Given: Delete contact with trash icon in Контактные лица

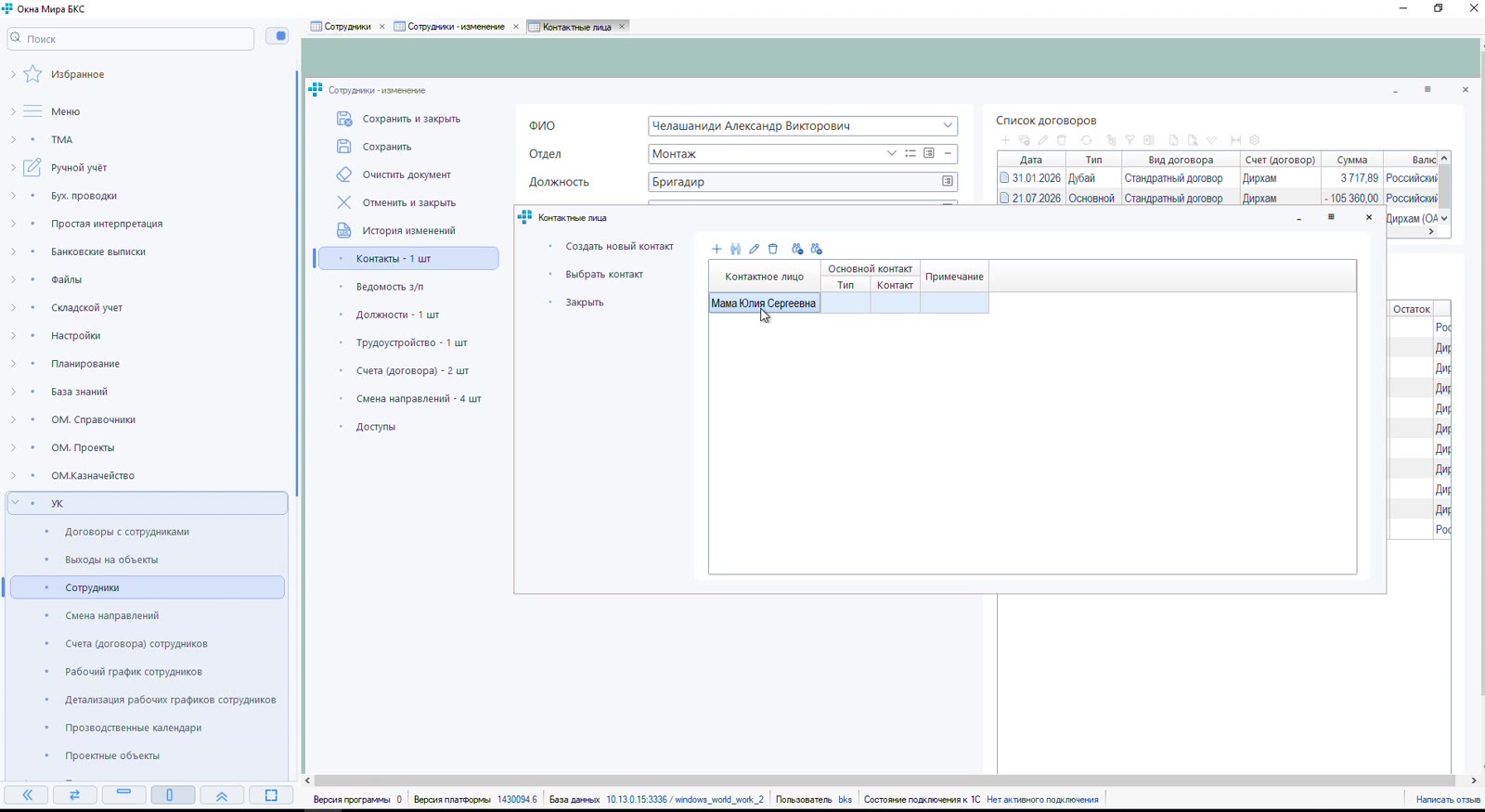Looking at the screenshot, I should 773,249.
